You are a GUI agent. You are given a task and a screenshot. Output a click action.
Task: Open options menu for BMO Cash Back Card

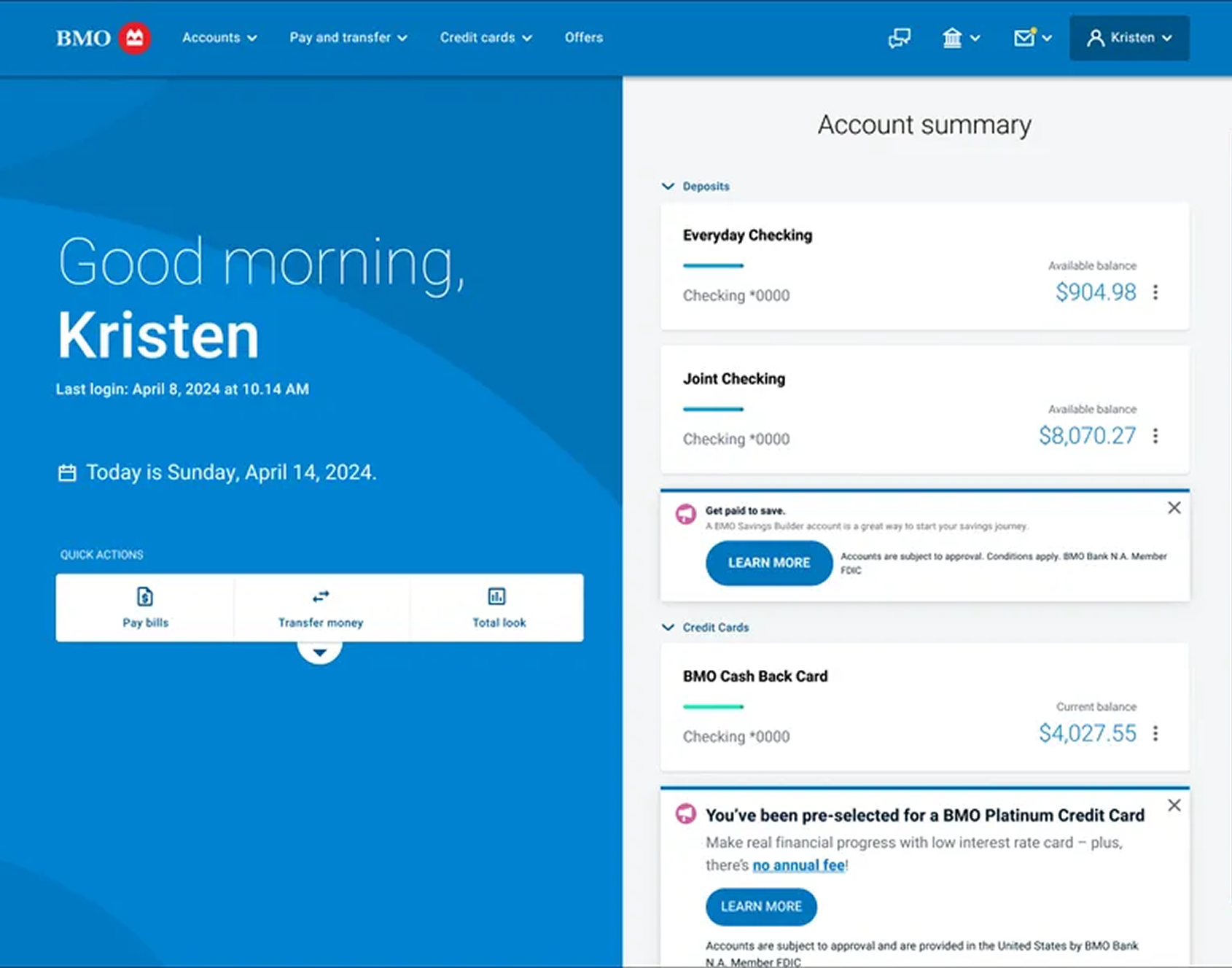click(x=1155, y=733)
